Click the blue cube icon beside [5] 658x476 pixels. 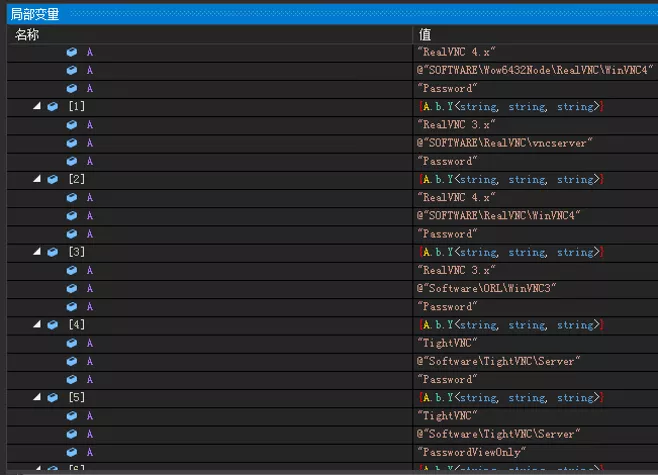tap(53, 397)
